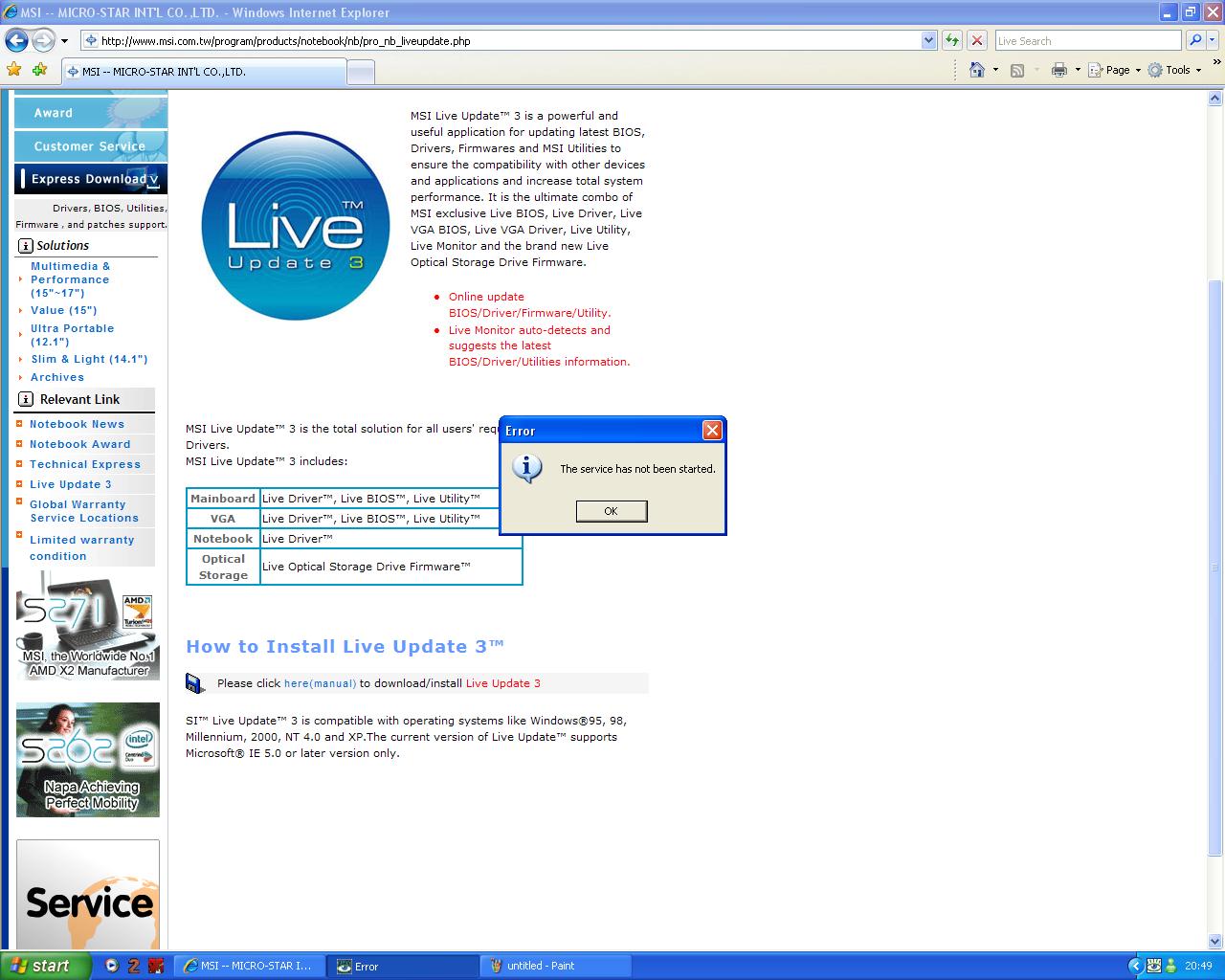Click OK in the Error dialog
The width and height of the screenshot is (1225, 980).
pos(612,511)
